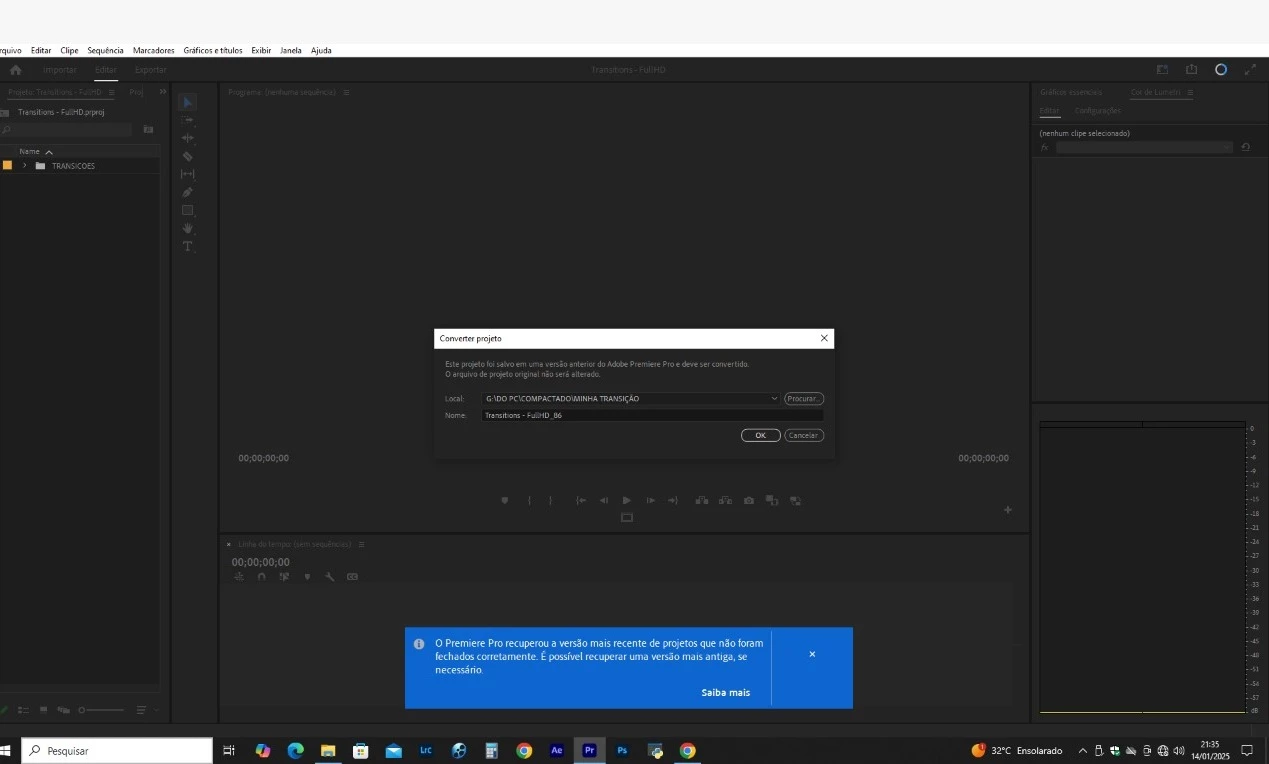Click the Nome field in the dialog

[x=652, y=415]
